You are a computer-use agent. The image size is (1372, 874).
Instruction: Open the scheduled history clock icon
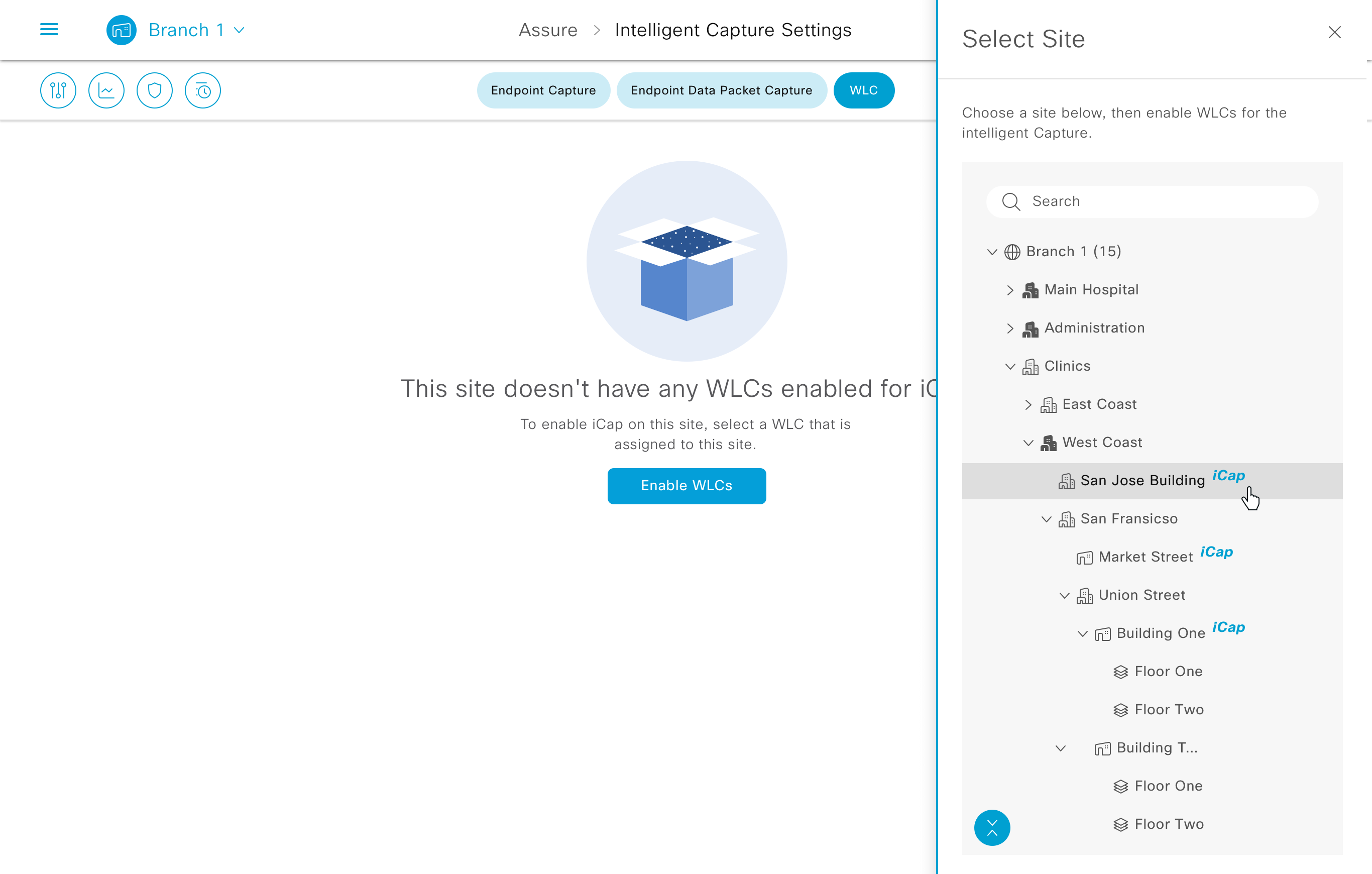[203, 90]
